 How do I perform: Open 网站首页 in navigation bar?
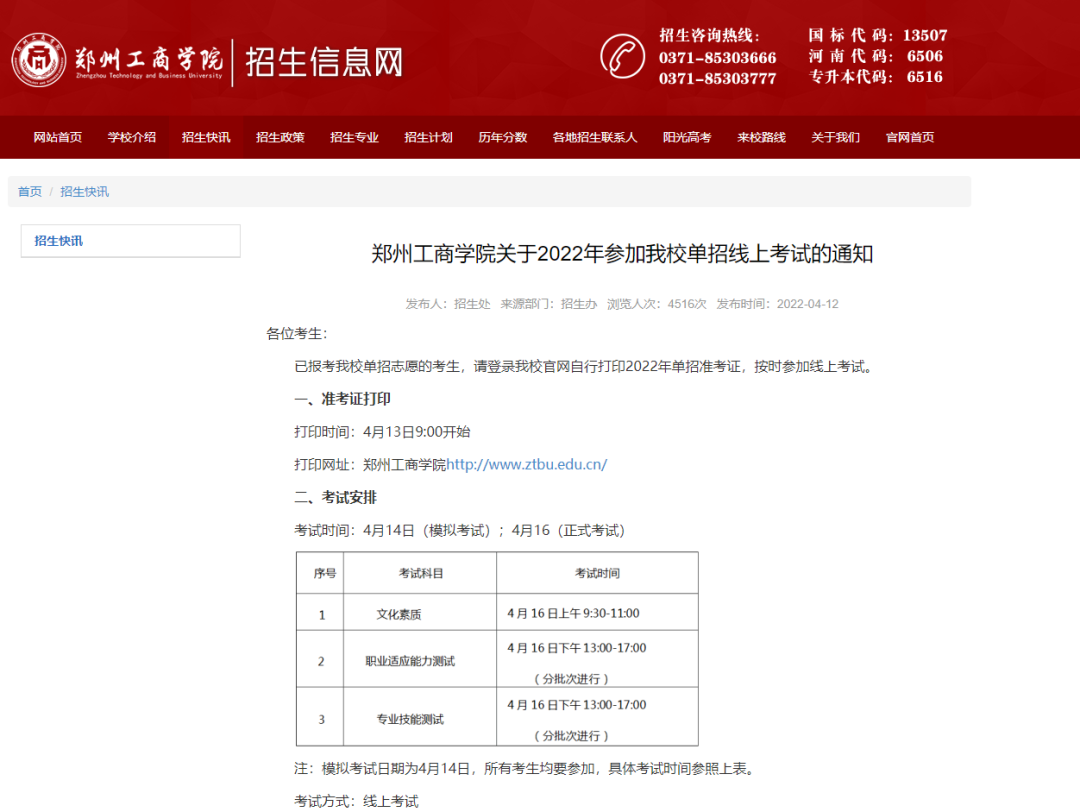(x=58, y=137)
